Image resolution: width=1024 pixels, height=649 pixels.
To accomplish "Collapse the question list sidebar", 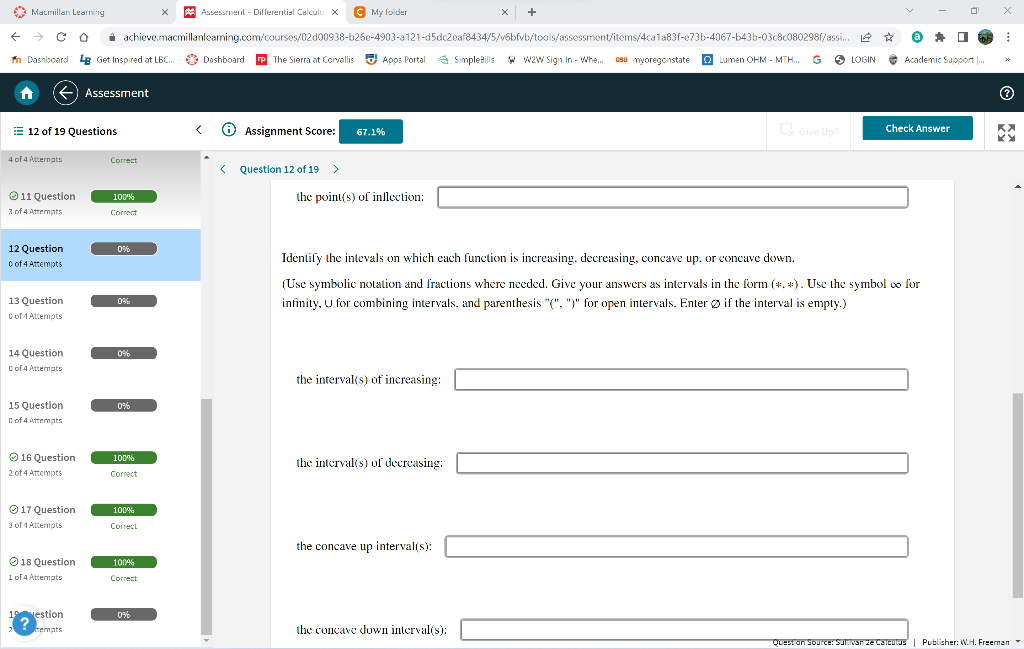I will point(199,130).
